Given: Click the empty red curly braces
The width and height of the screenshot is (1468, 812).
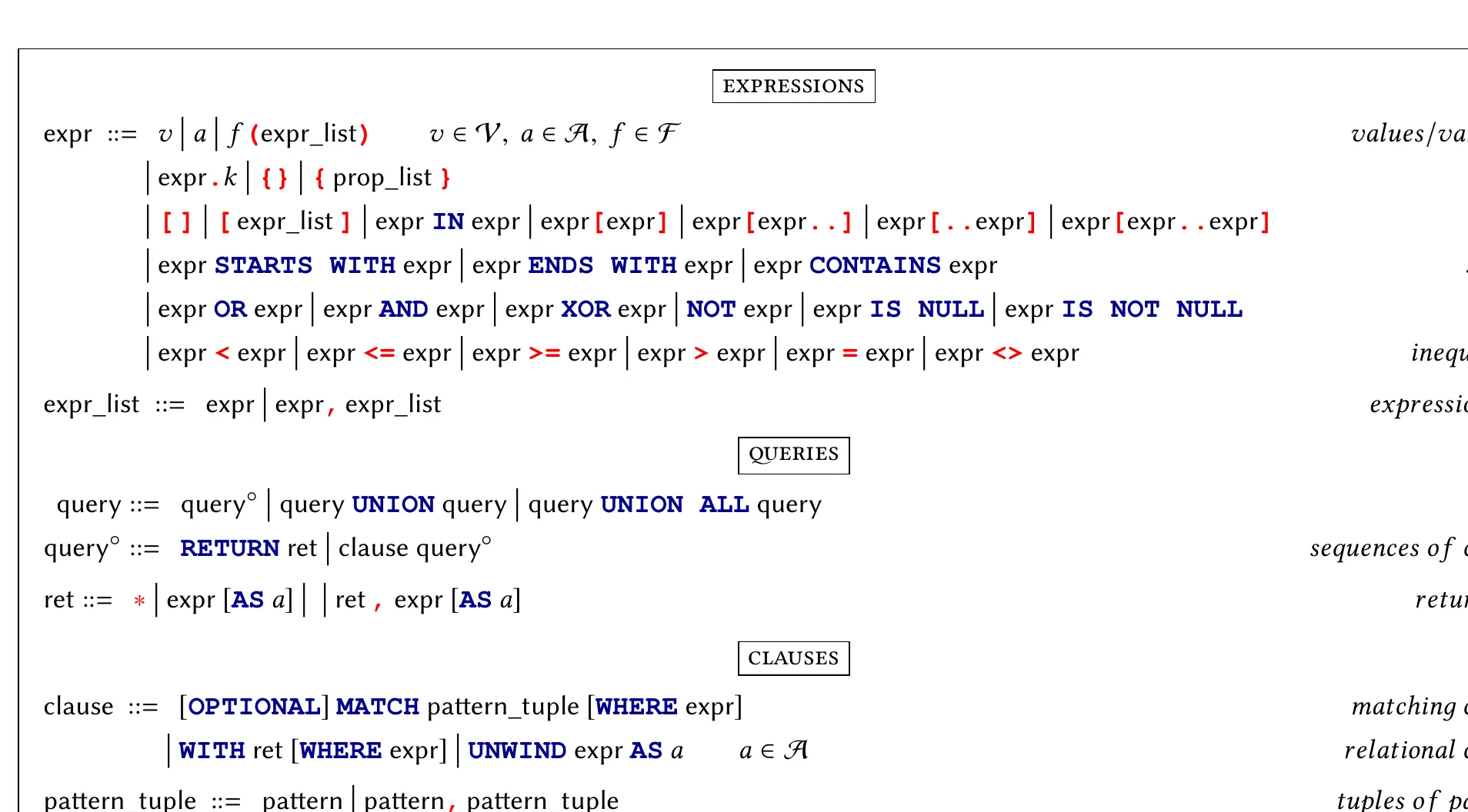Looking at the screenshot, I should [x=275, y=178].
